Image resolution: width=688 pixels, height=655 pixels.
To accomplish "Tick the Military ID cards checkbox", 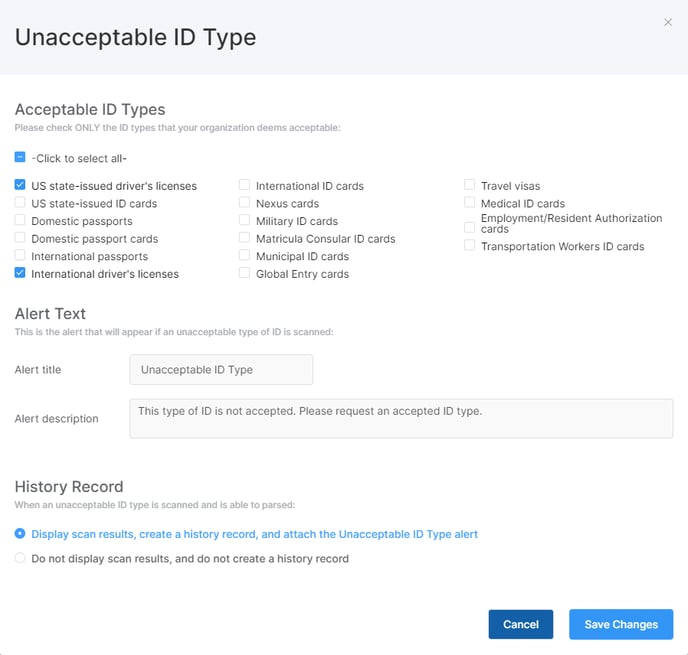I will click(244, 220).
